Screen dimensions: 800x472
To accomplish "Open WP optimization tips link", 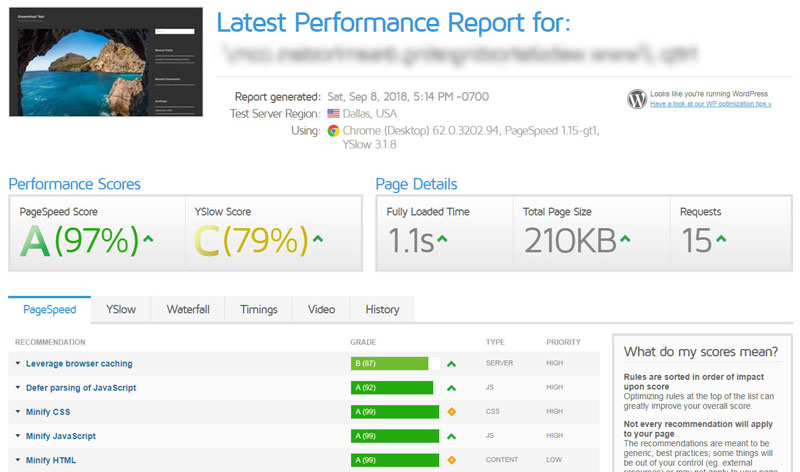I will click(710, 104).
